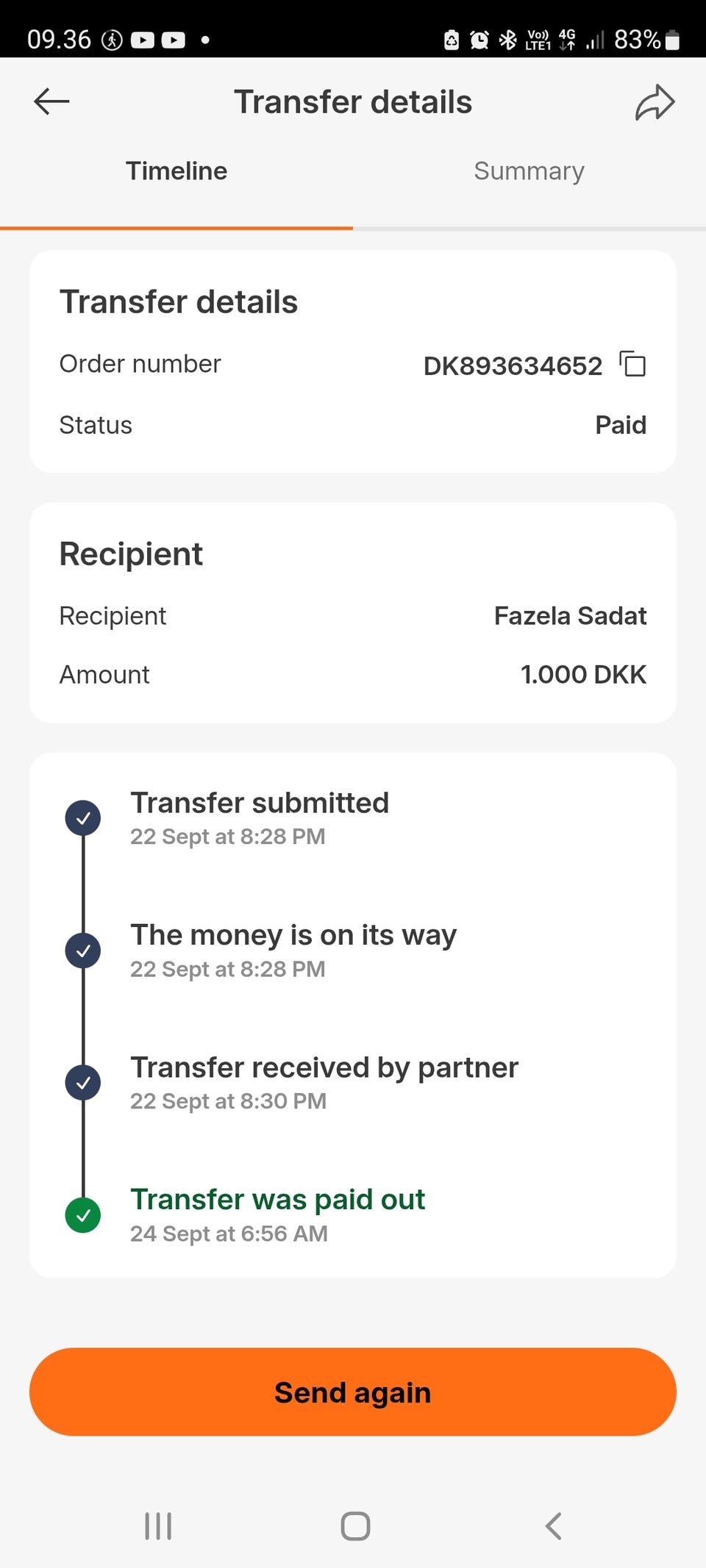
Task: Tap the Transfer received by partner checkmark
Action: click(x=83, y=1082)
